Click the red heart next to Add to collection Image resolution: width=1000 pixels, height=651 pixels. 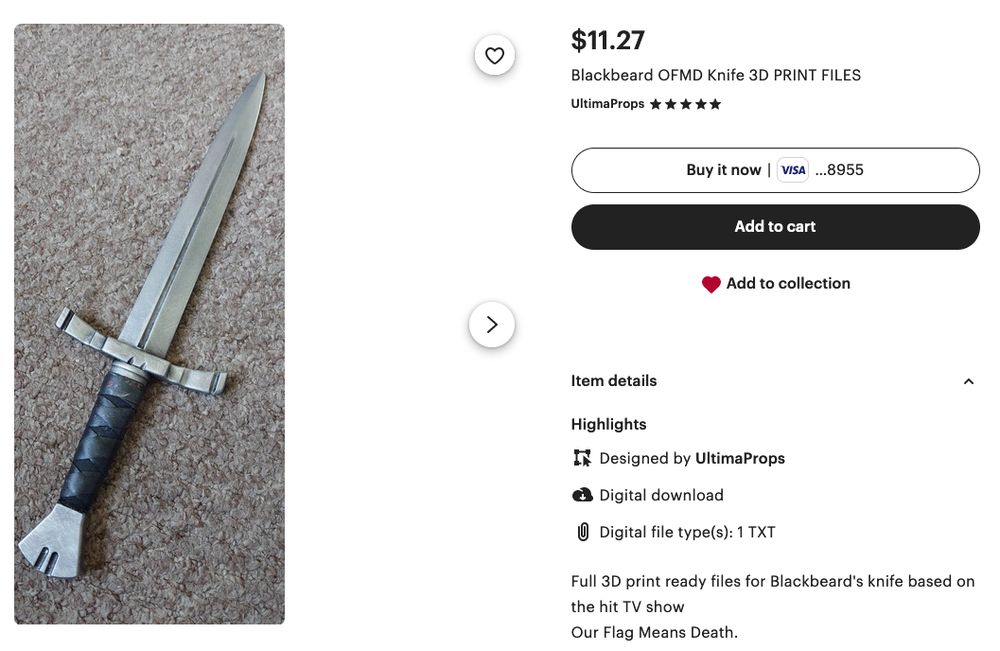click(x=711, y=284)
